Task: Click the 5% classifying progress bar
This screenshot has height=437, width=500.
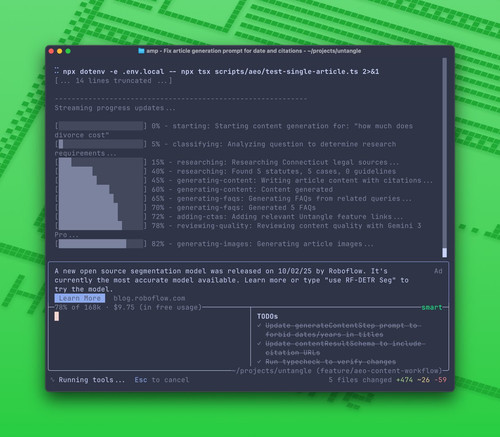Action: [101, 144]
